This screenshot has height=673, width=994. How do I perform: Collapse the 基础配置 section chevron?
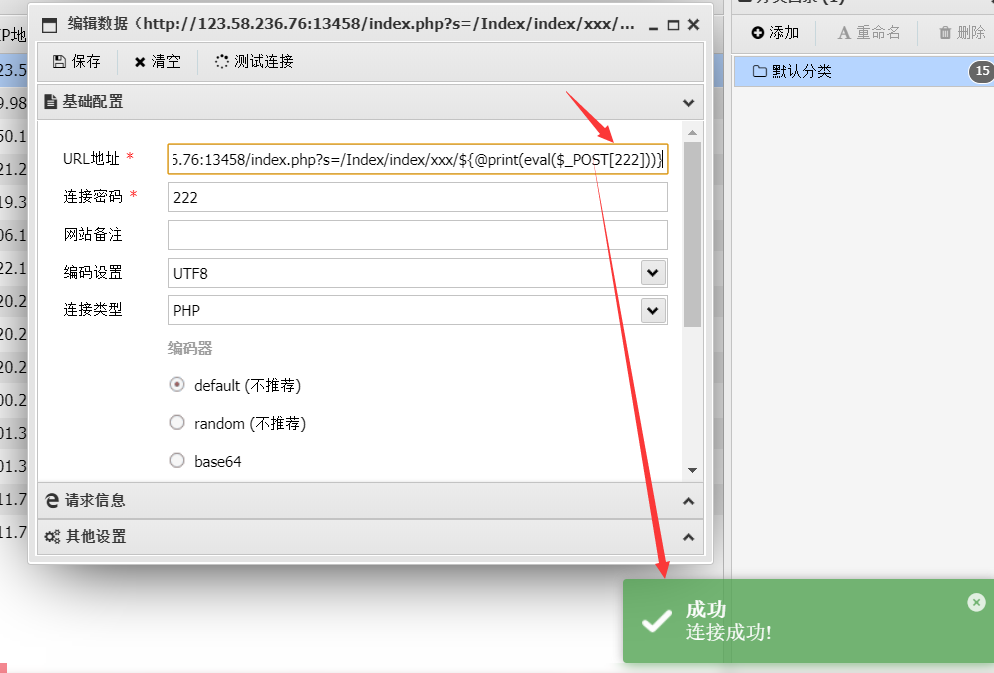coord(688,103)
